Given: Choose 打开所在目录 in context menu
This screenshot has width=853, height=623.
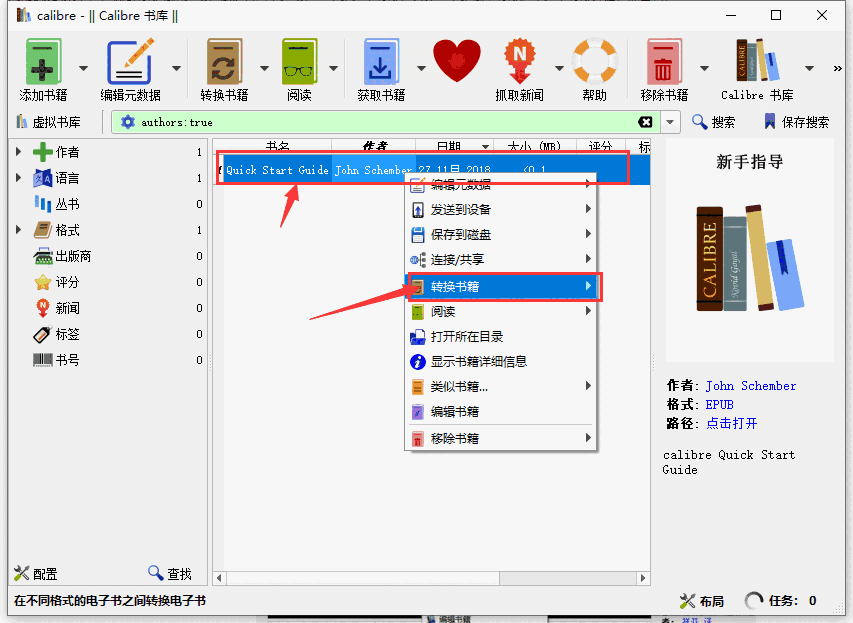Looking at the screenshot, I should (501, 336).
